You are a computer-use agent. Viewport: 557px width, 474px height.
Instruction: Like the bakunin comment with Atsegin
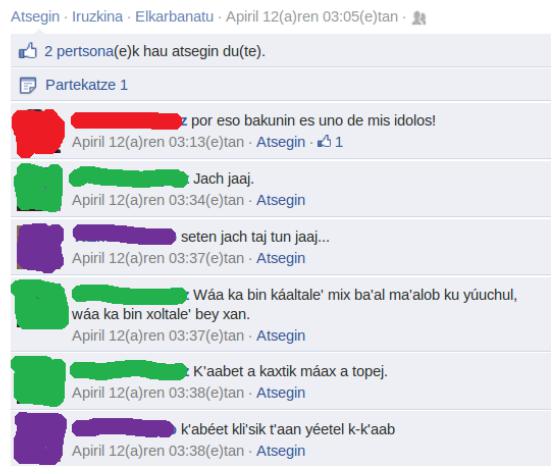(281, 142)
